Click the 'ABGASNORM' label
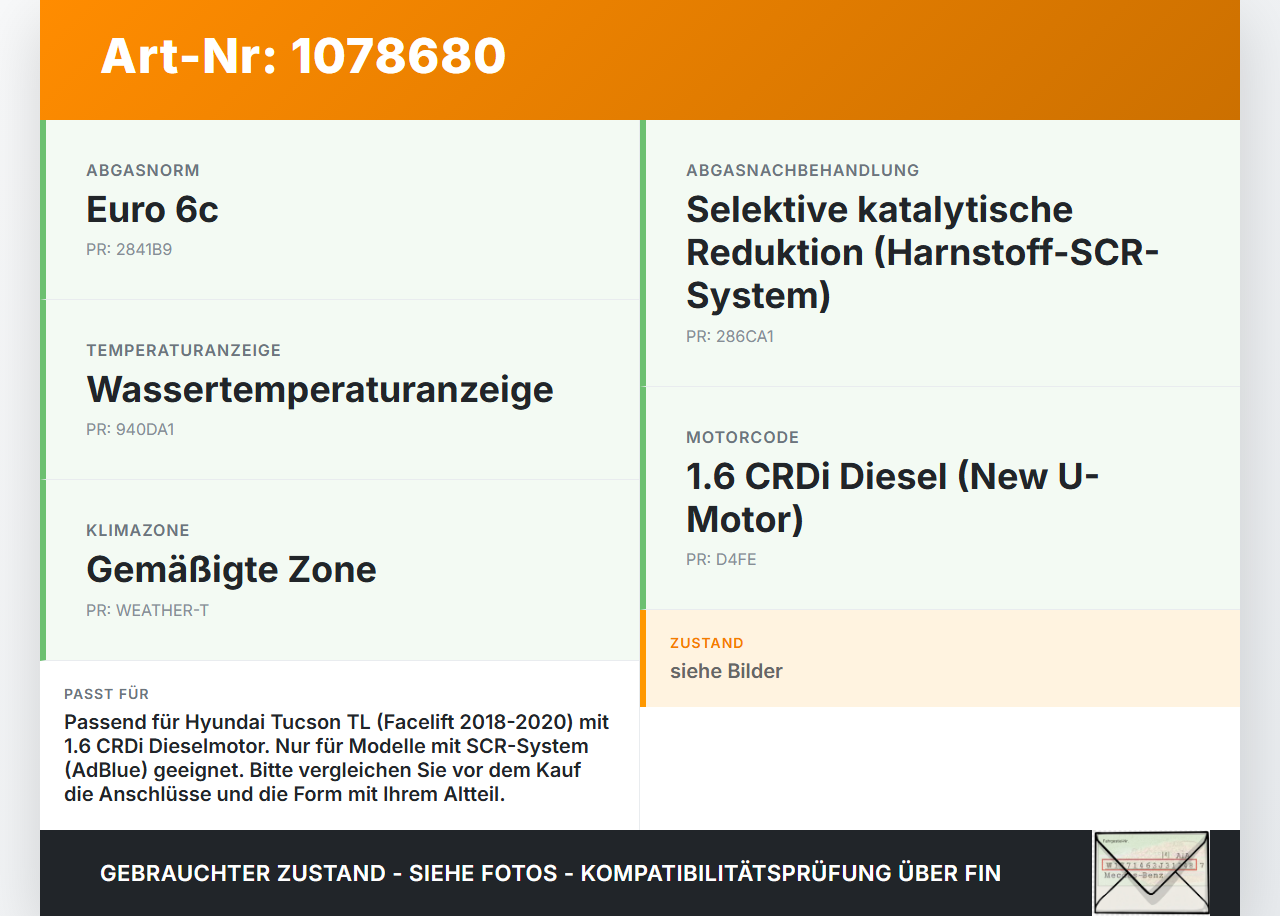1280x916 pixels. (143, 170)
